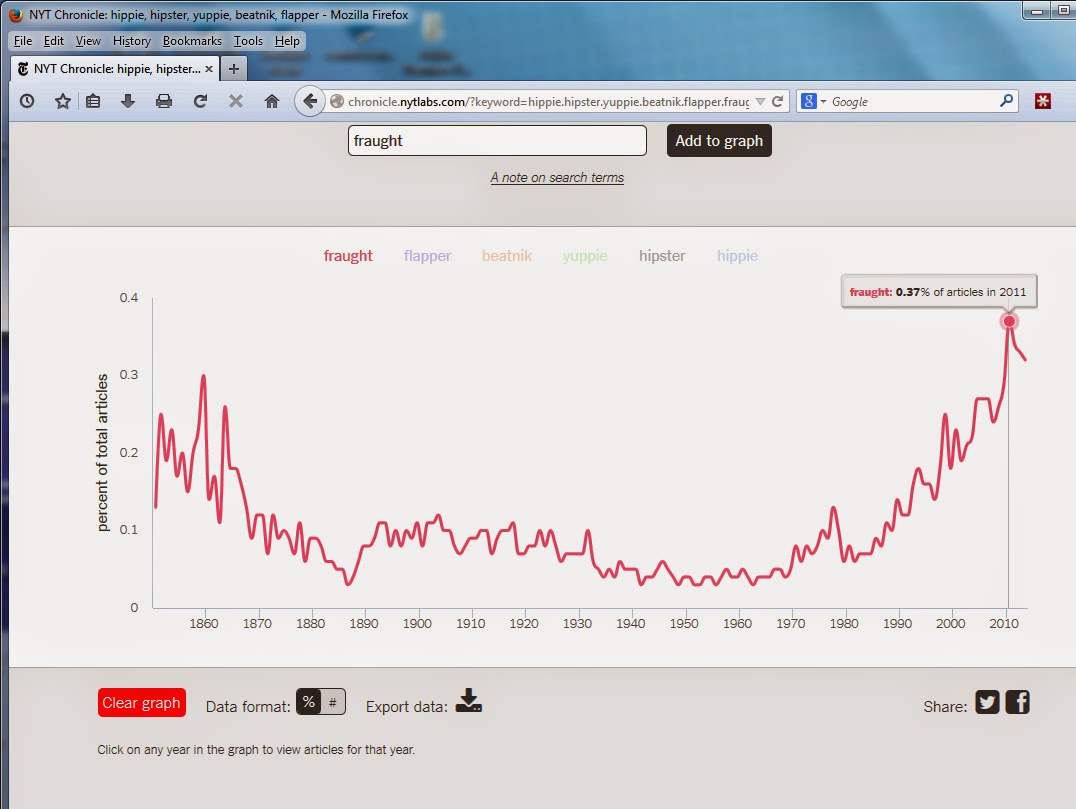
Task: Bookmark this page with the star icon
Action: pyautogui.click(x=62, y=102)
